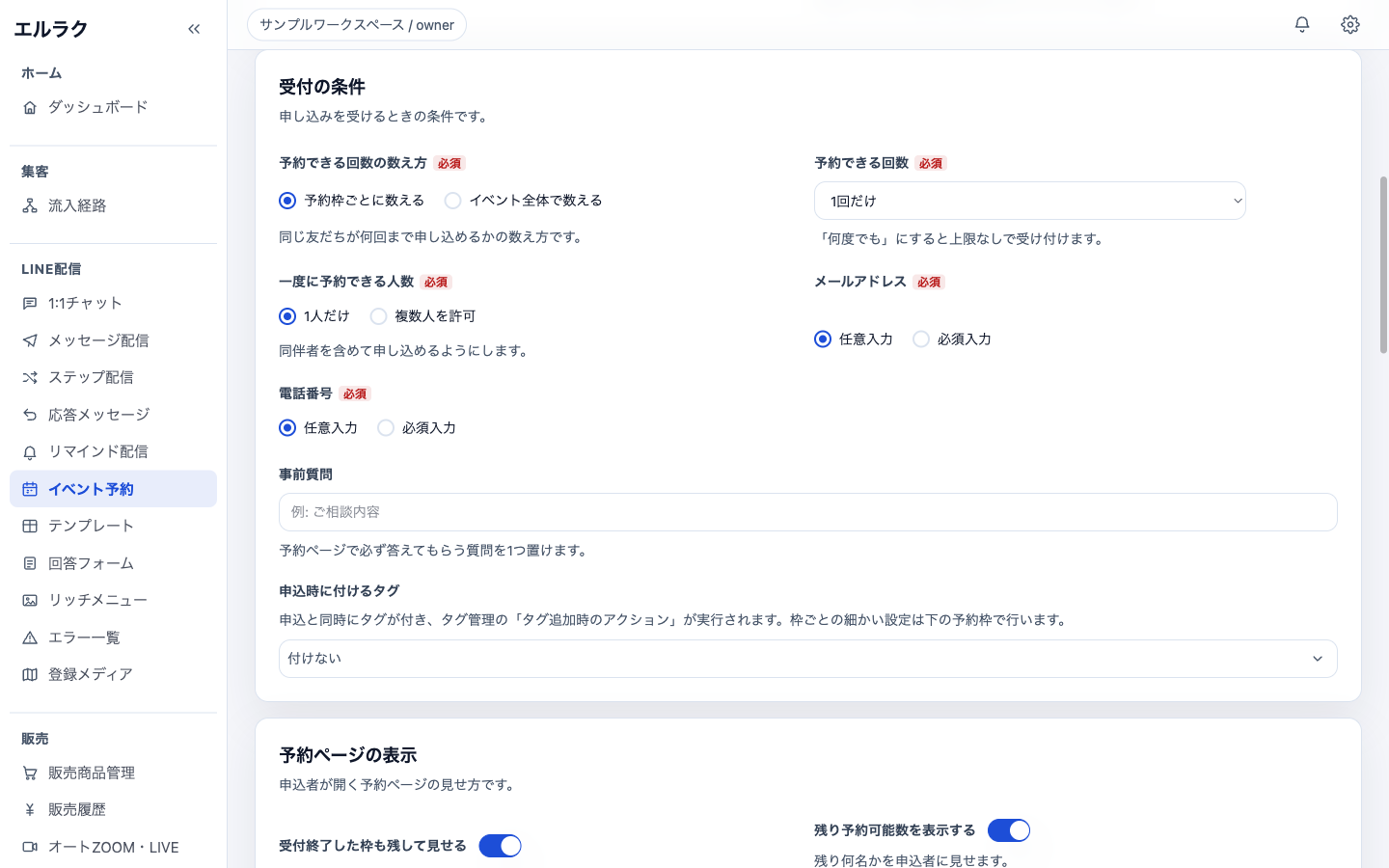The width and height of the screenshot is (1389, 868).
Task: Click the 事前質問 text input field
Action: 808,512
